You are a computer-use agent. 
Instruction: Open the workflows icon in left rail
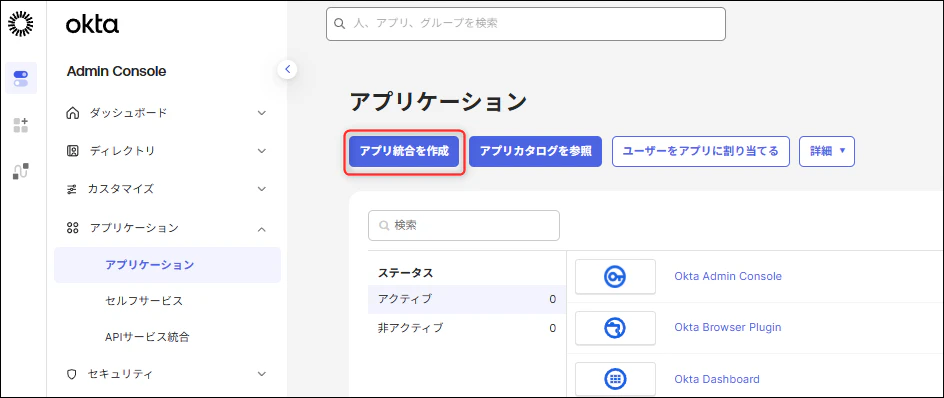point(21,171)
